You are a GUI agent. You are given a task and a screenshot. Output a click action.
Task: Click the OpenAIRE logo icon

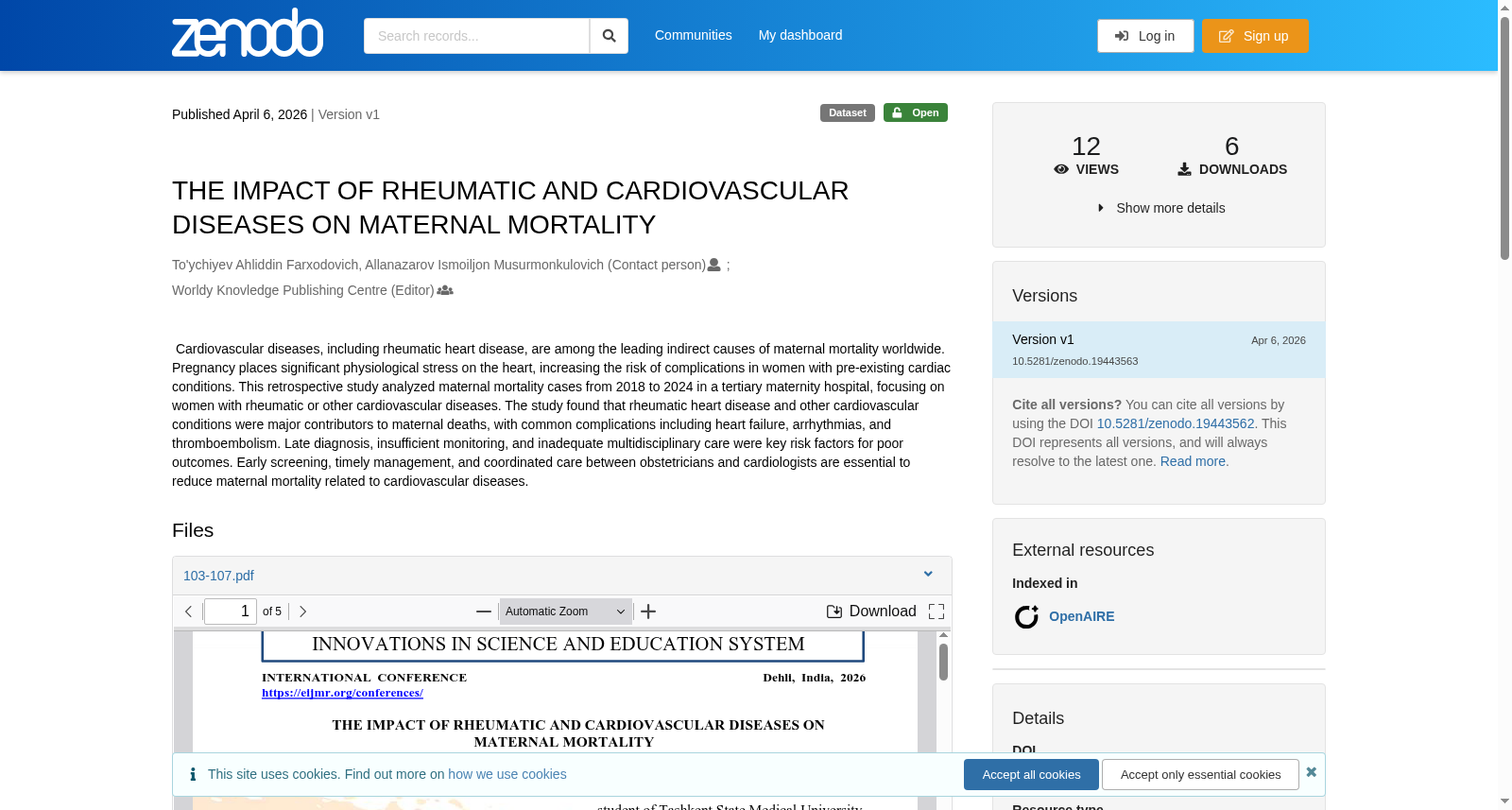[1026, 617]
